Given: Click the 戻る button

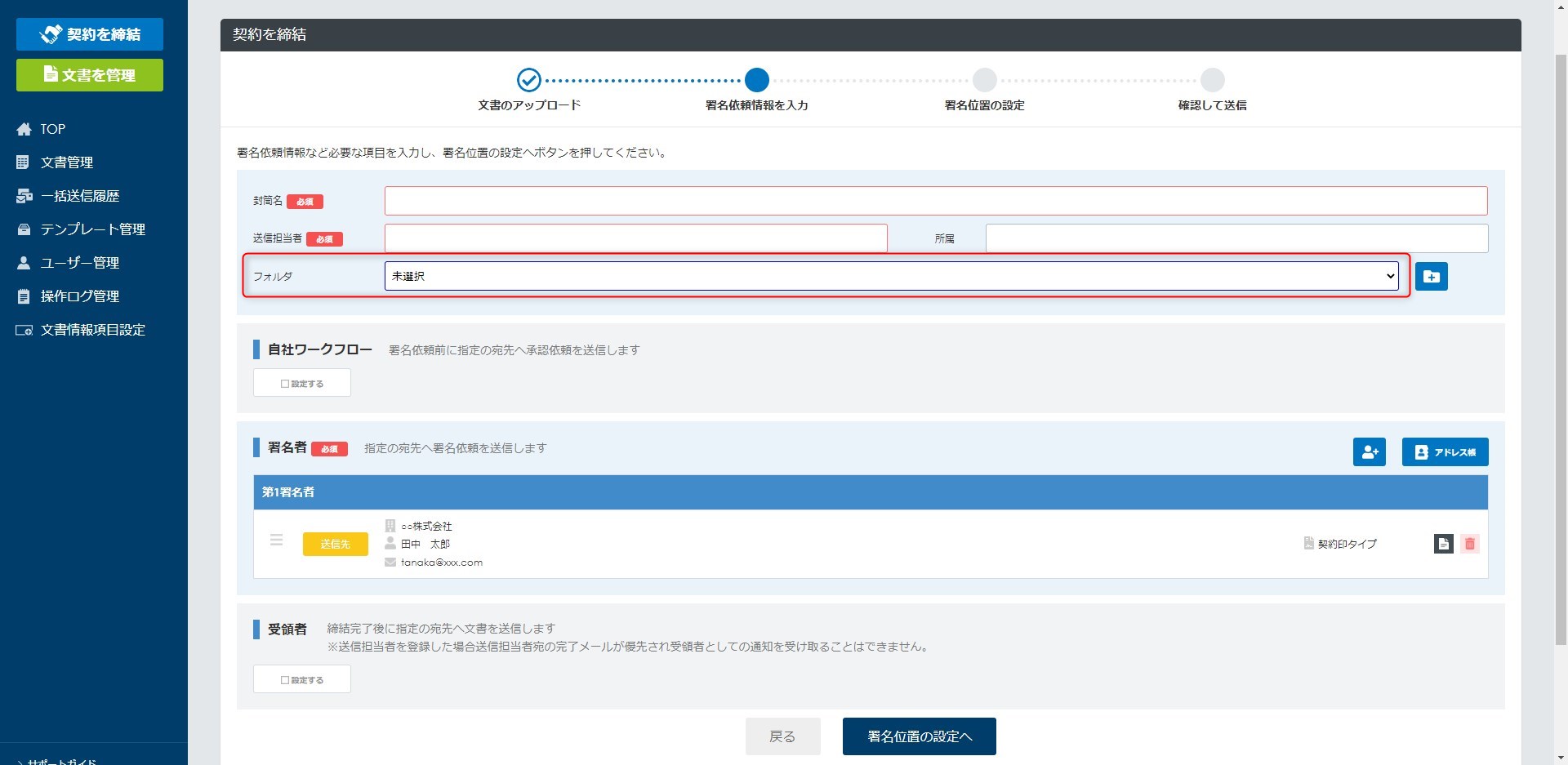Looking at the screenshot, I should (782, 736).
